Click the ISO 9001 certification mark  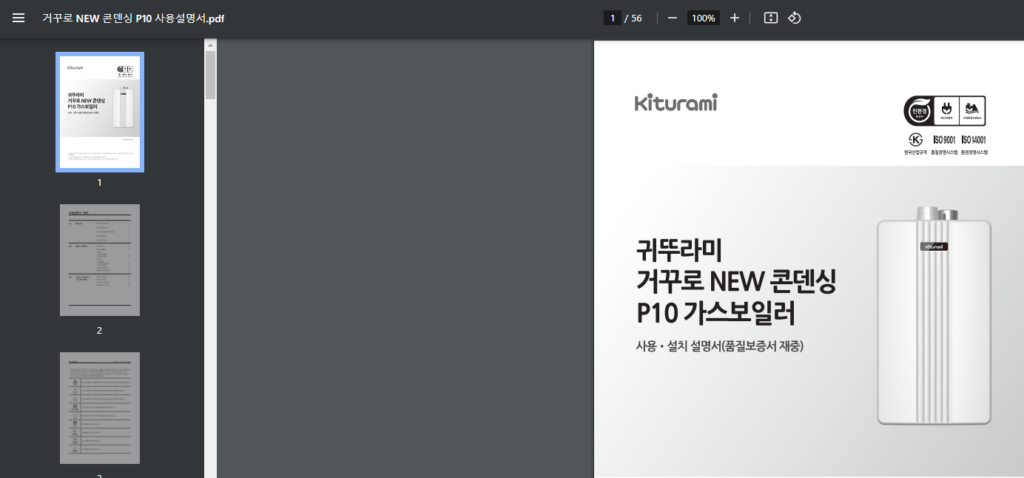click(944, 144)
